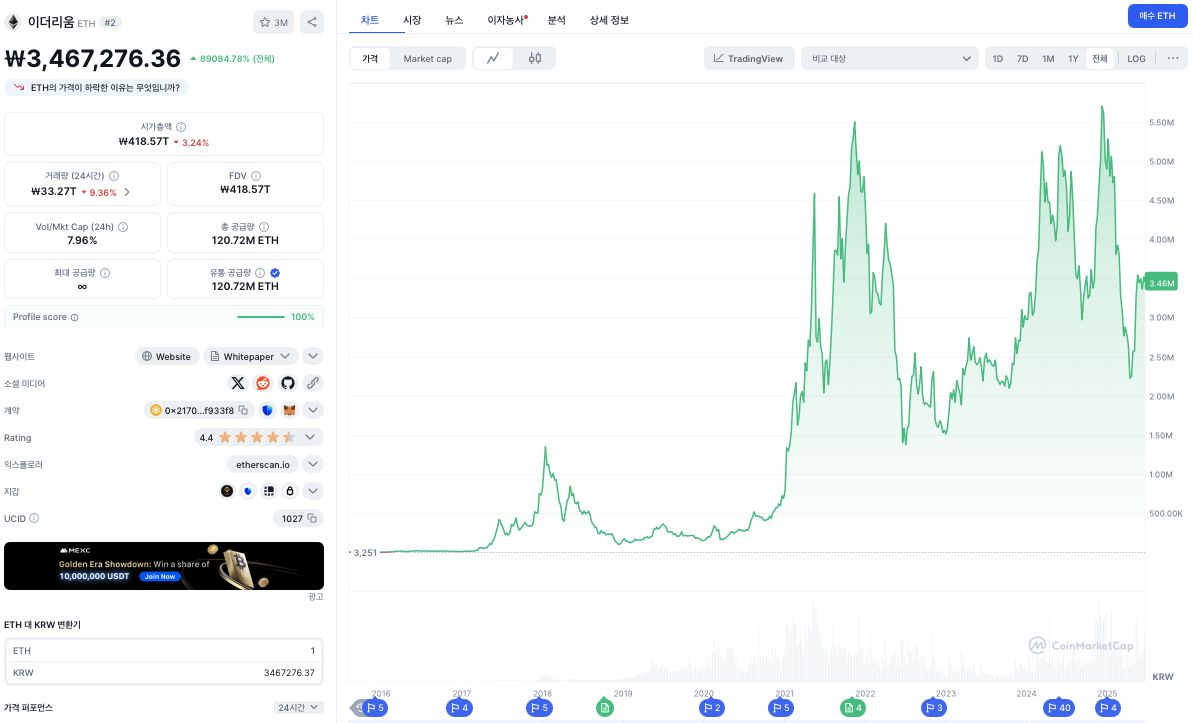Switch to the 뉴스 tab
The width and height of the screenshot is (1193, 723).
point(454,20)
